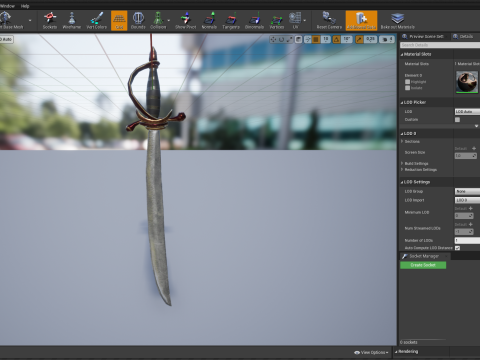480x360 pixels.
Task: Uncheck Auto Compute LOD Distance
Action: click(457, 248)
